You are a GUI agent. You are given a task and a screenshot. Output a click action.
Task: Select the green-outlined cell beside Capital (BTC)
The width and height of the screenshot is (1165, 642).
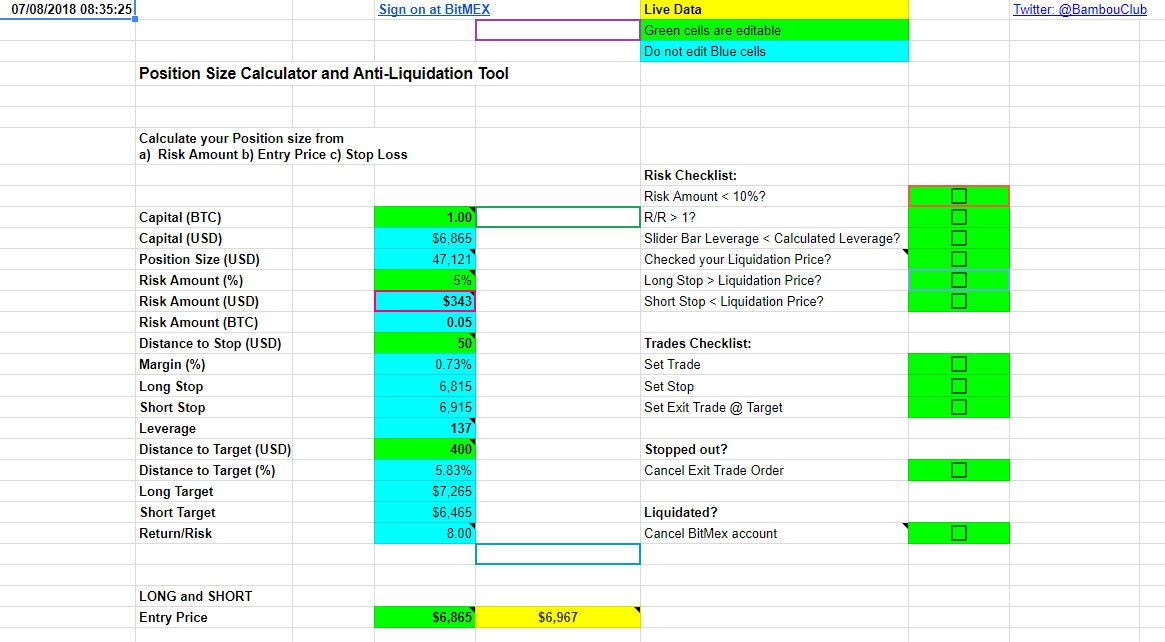557,217
